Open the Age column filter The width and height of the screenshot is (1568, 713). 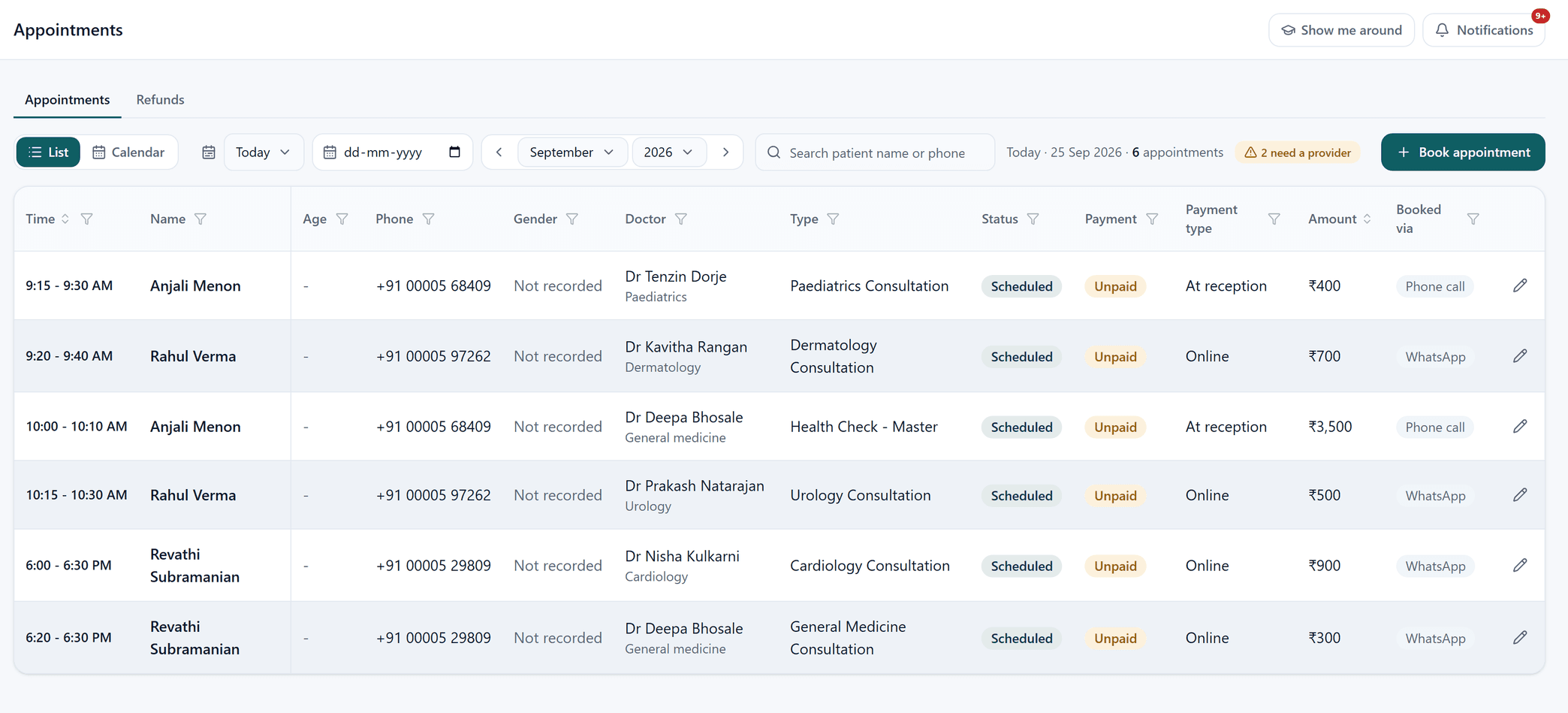coord(342,219)
